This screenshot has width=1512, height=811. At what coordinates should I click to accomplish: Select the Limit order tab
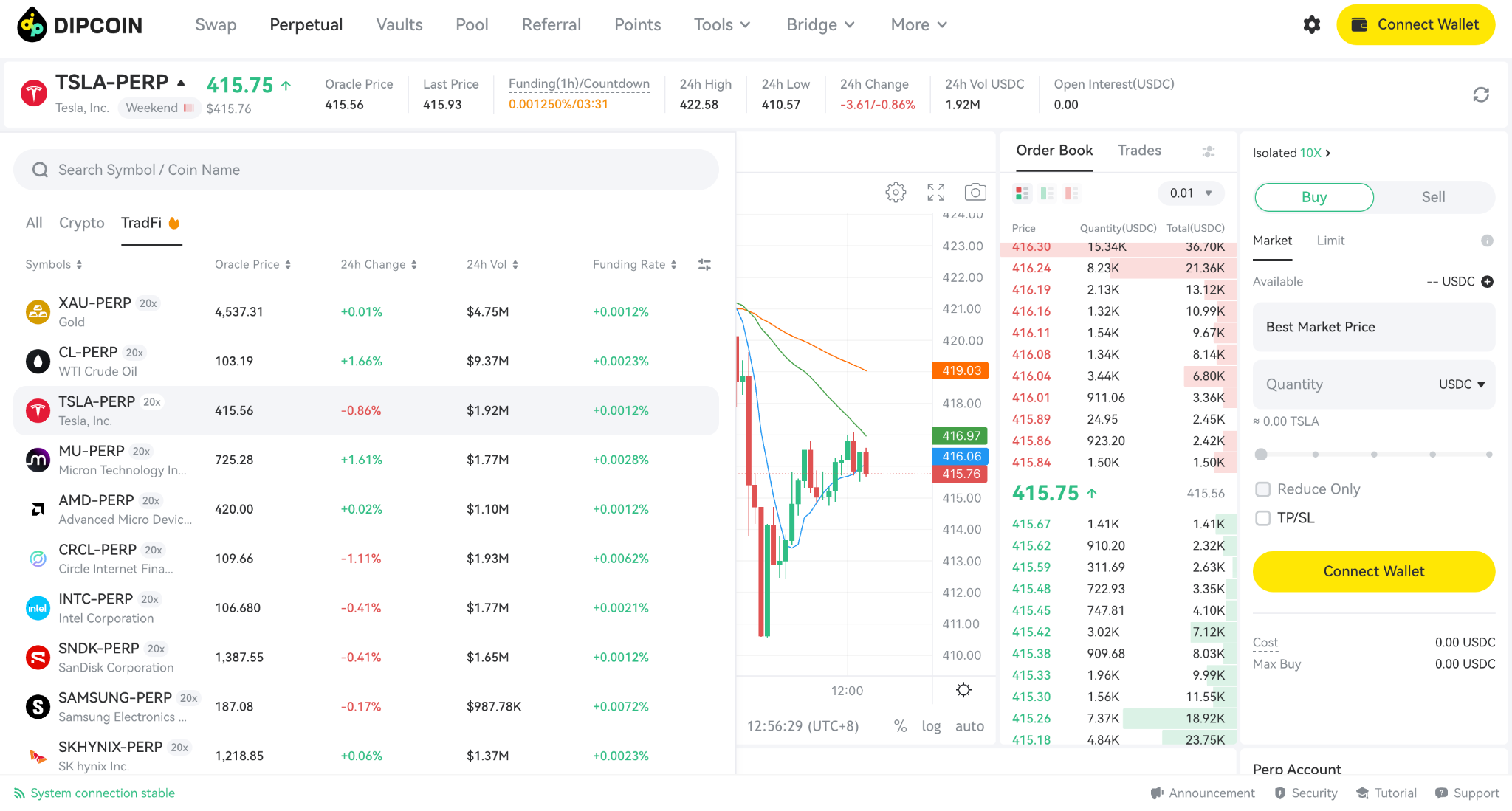coord(1330,241)
